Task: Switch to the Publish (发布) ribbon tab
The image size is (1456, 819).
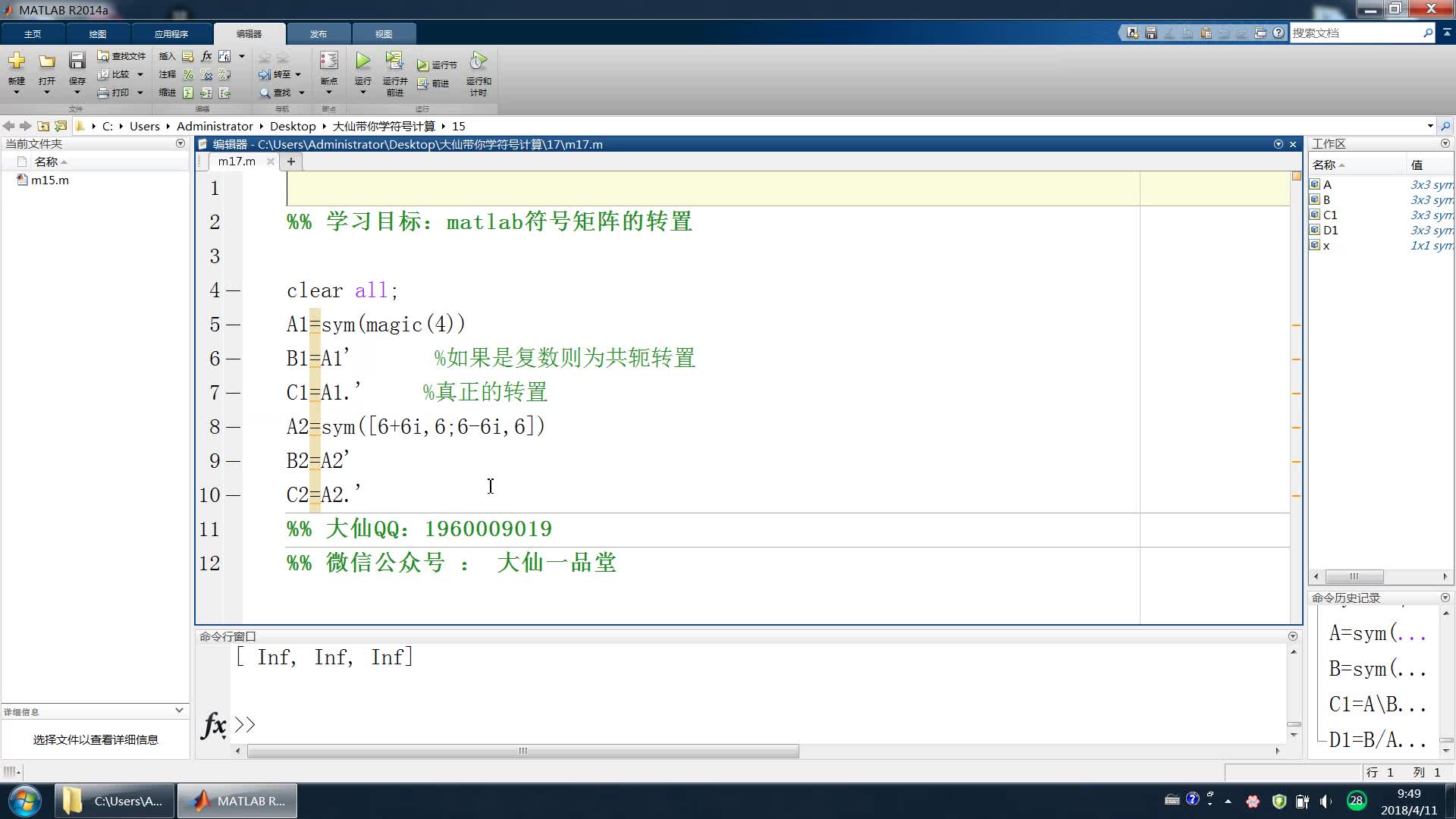Action: (318, 34)
